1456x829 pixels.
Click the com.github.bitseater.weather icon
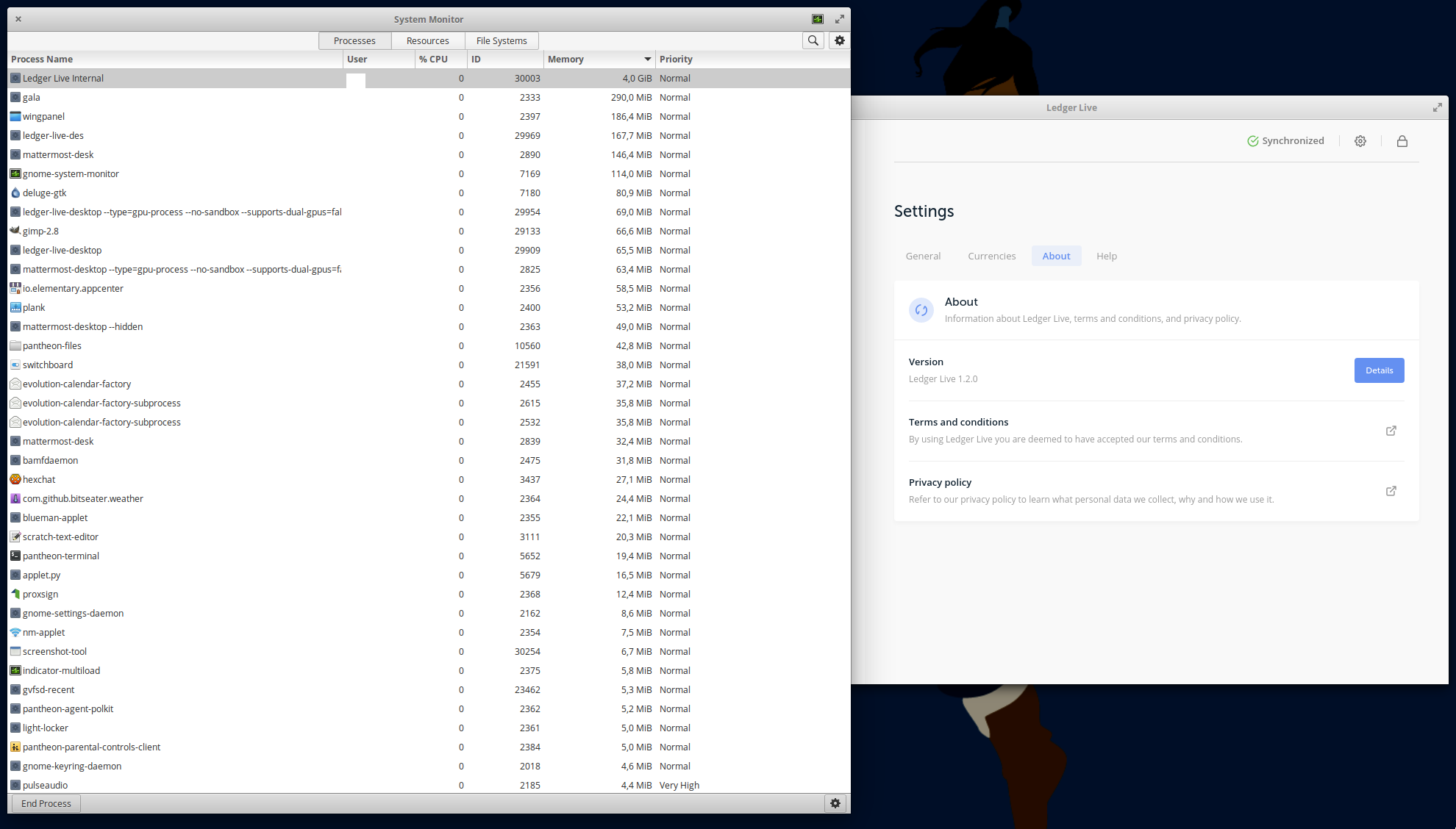point(15,498)
